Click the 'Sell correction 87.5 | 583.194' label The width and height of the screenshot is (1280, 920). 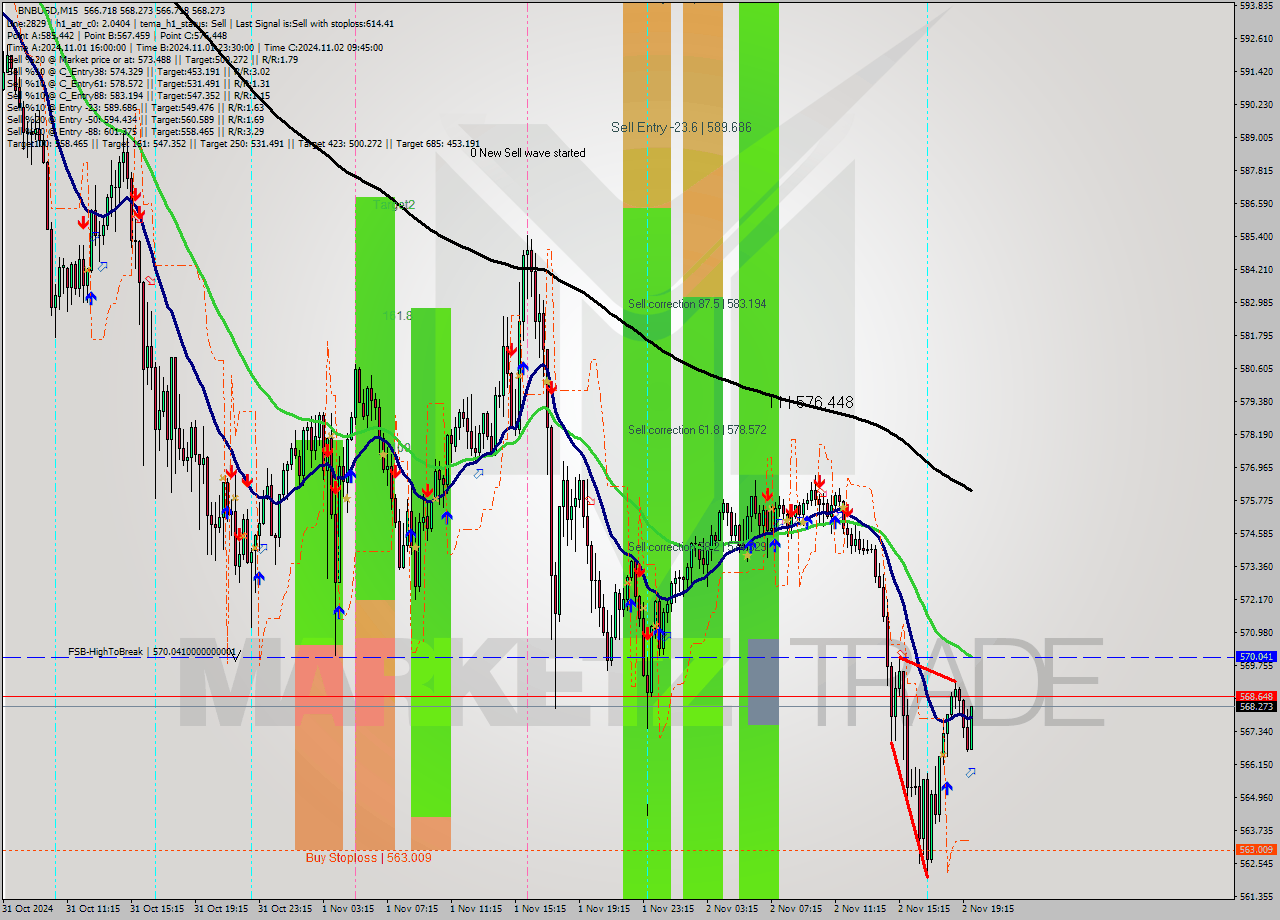pos(697,304)
